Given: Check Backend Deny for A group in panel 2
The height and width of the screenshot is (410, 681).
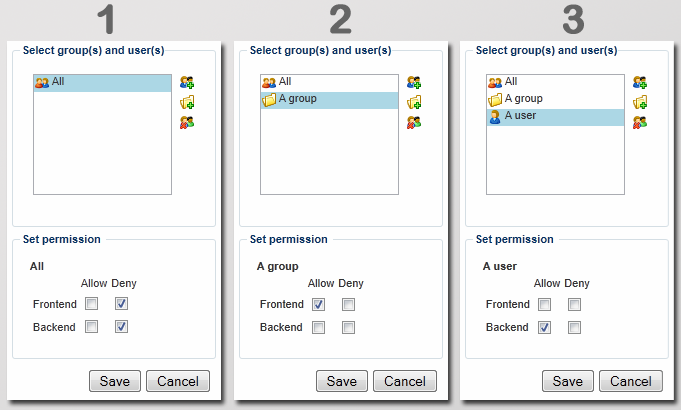Looking at the screenshot, I should [348, 327].
